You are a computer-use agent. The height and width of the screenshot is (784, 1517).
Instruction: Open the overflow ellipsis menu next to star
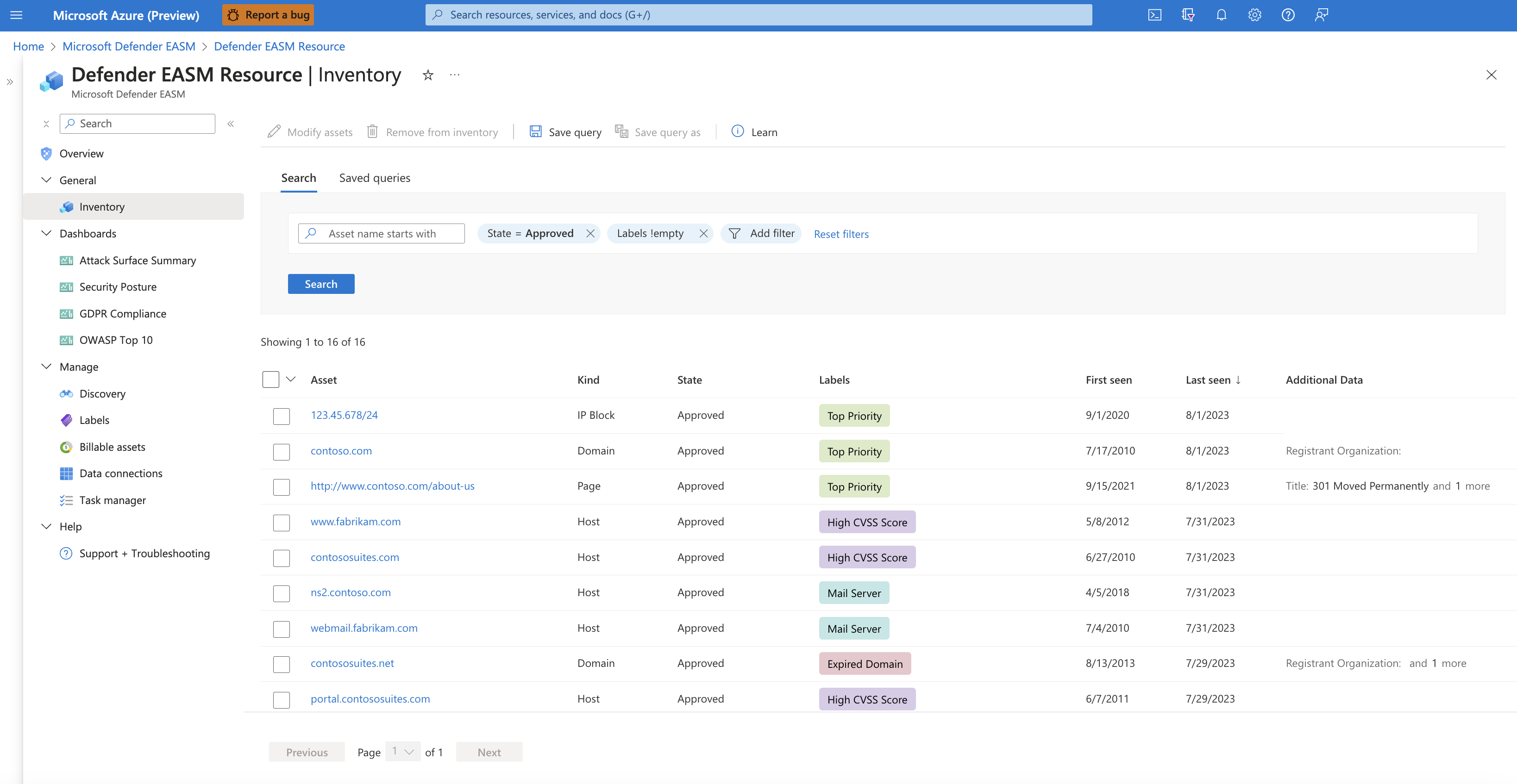click(454, 75)
